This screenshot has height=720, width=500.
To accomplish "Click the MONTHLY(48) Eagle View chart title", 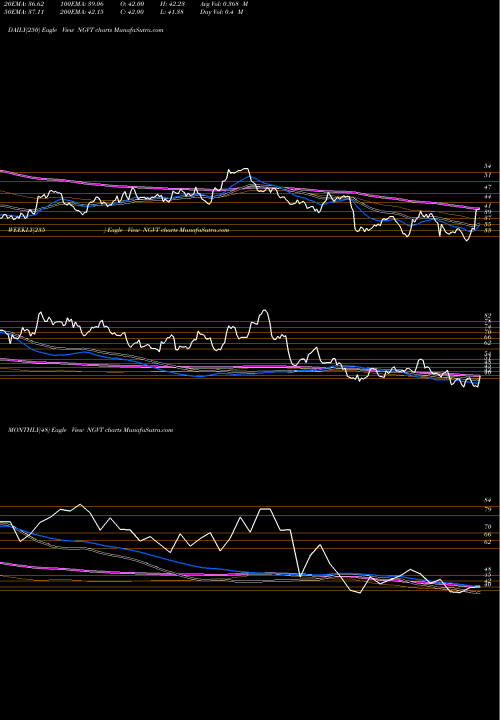I will (x=90, y=430).
